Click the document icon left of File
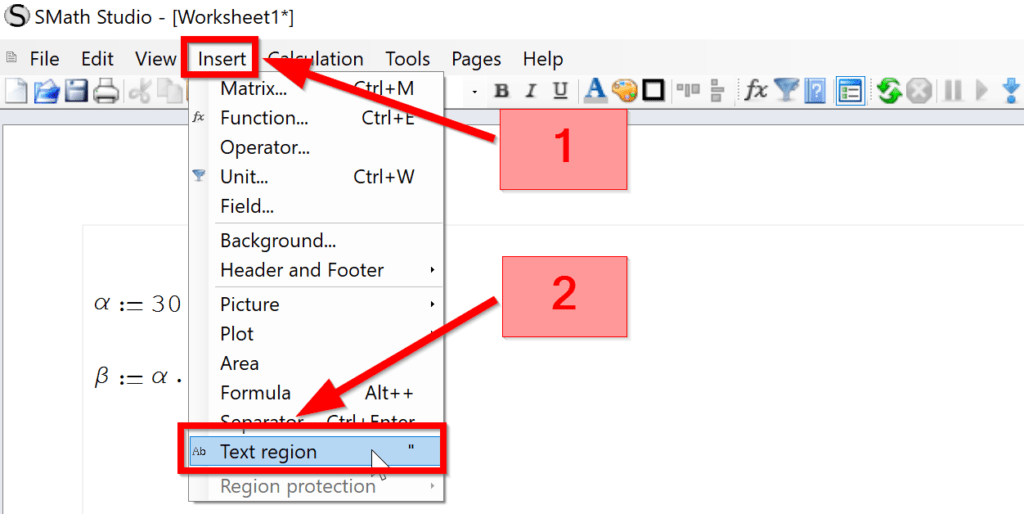This screenshot has width=1024, height=514. (x=11, y=58)
